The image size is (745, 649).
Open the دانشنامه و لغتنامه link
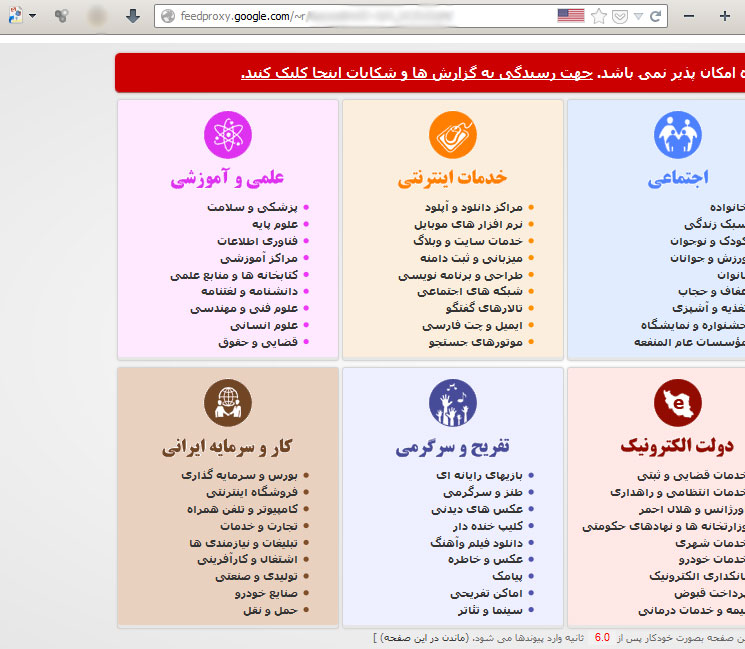click(249, 291)
